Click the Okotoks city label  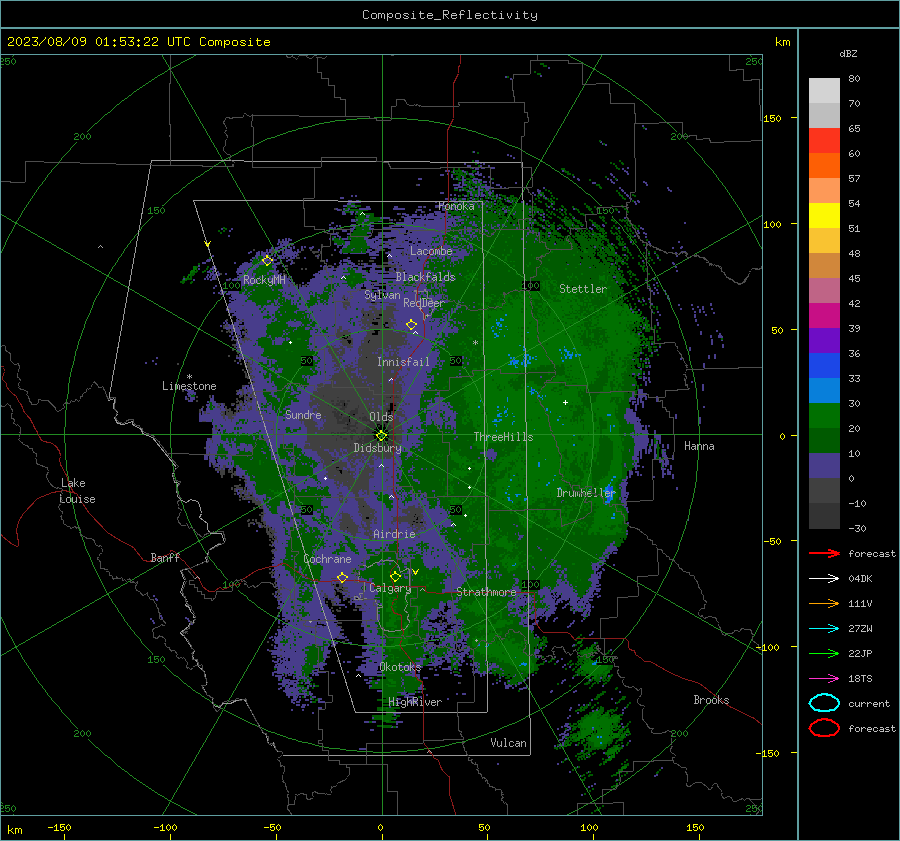tap(400, 667)
